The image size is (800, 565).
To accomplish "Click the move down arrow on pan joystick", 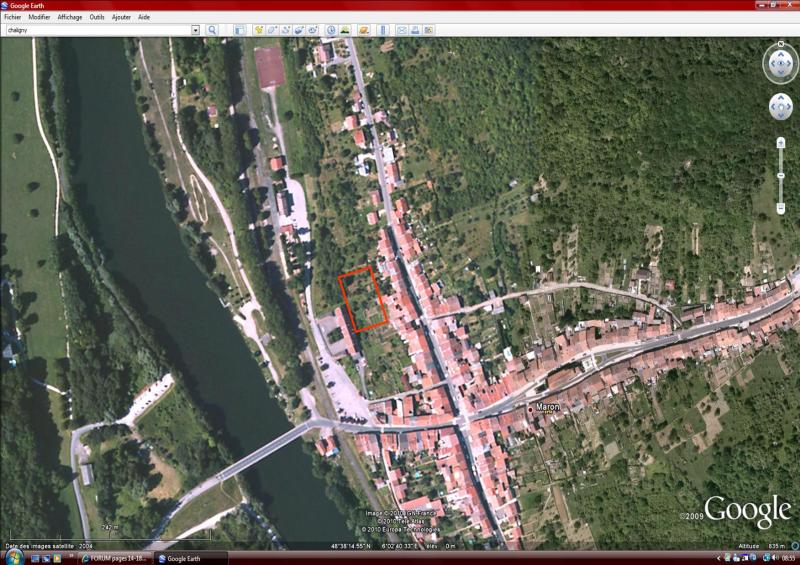I will pyautogui.click(x=781, y=115).
